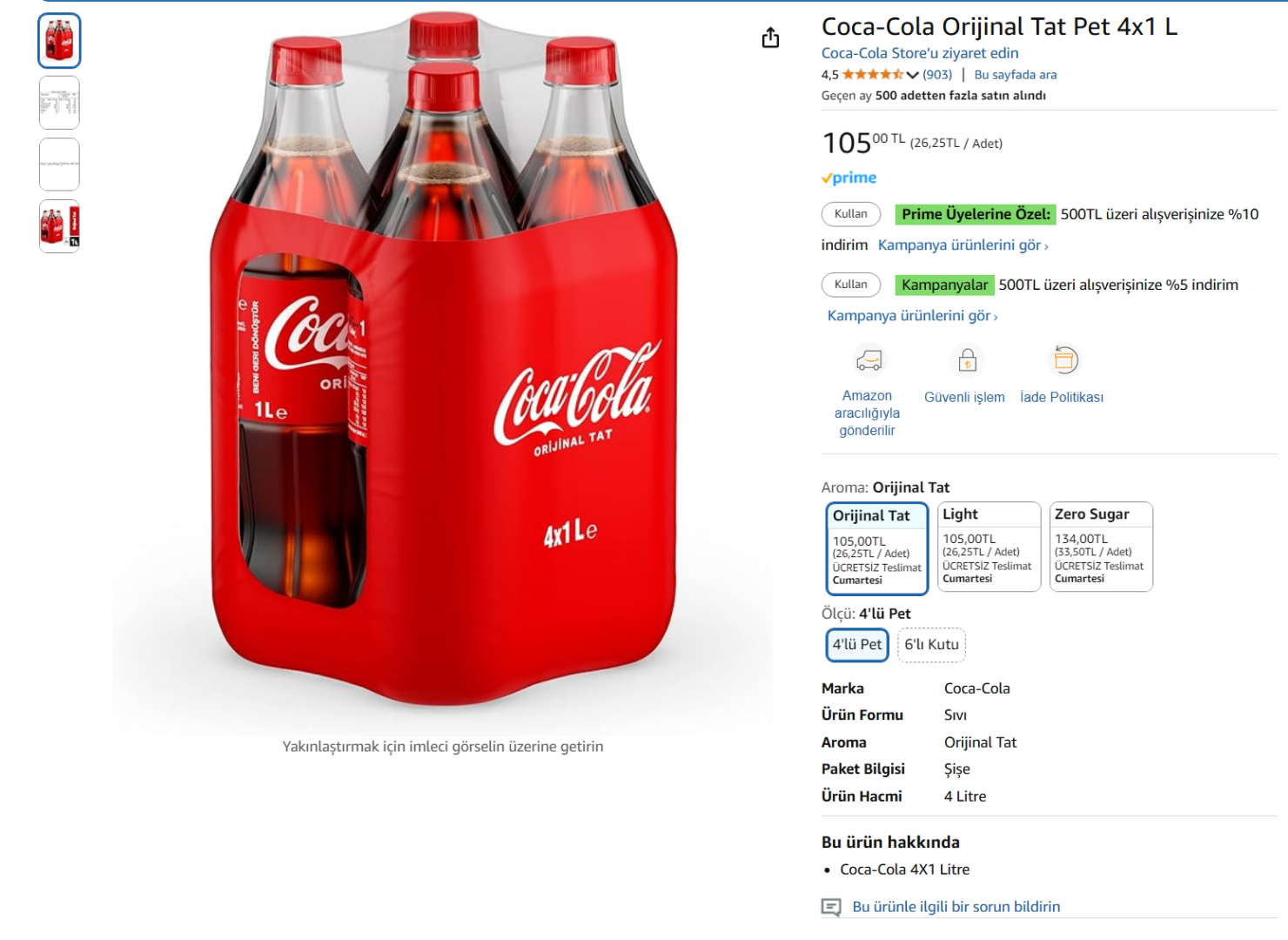Click the star rating icons

[872, 75]
